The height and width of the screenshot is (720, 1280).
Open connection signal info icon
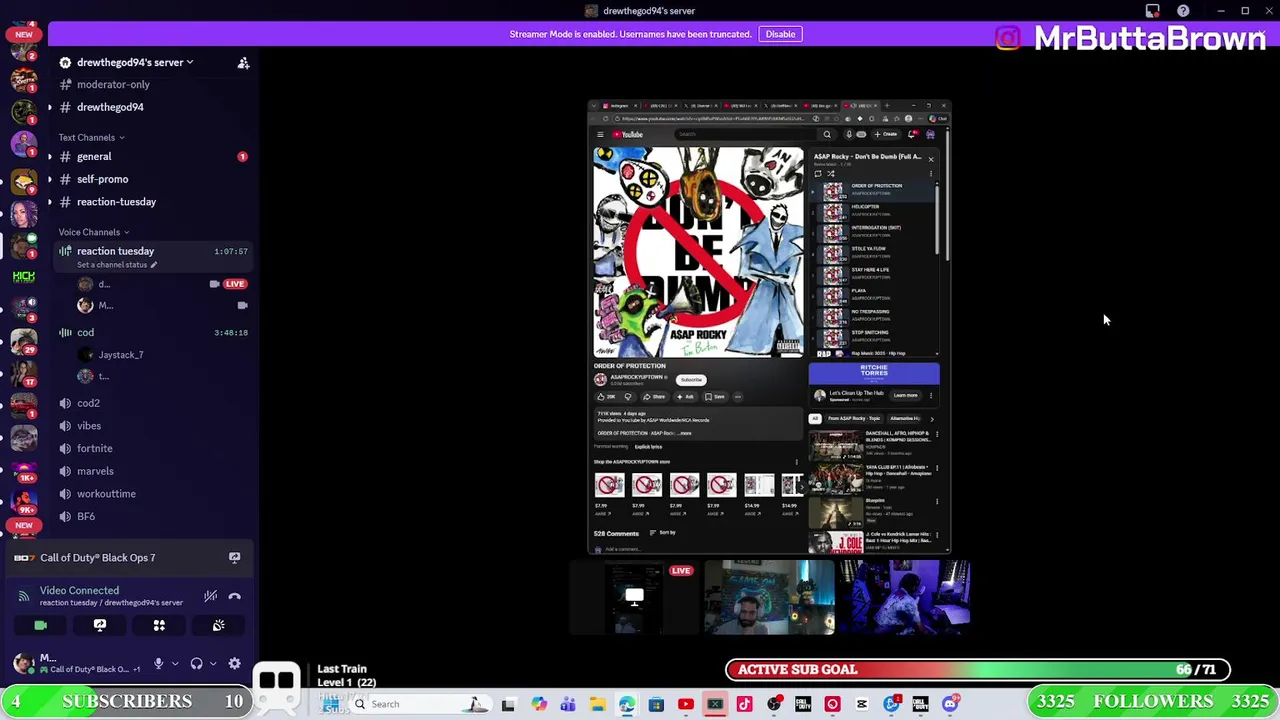pos(24,596)
